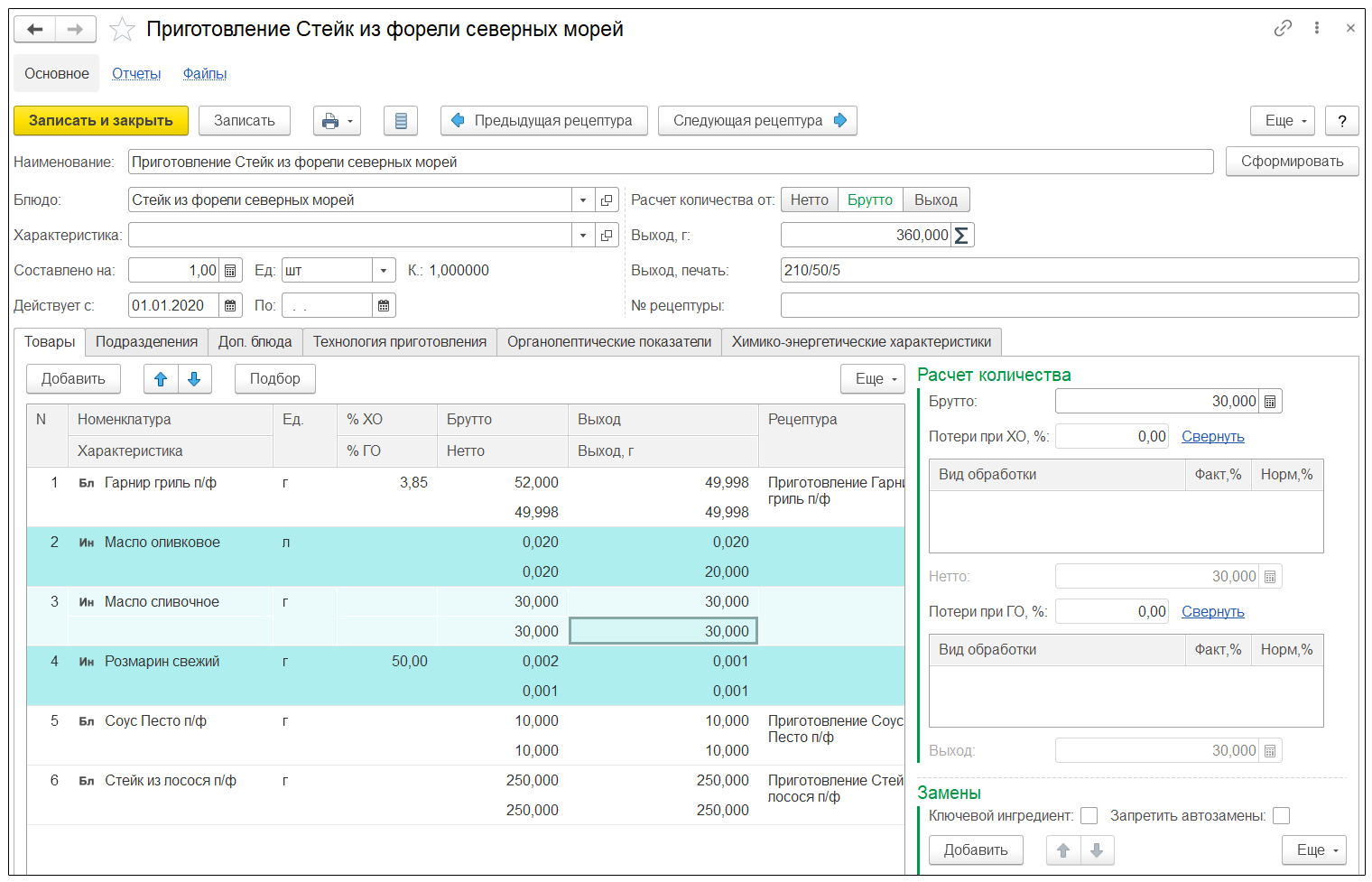This screenshot has height=882, width=1372.
Task: Expand the Блюдо dropdown list
Action: [x=583, y=200]
